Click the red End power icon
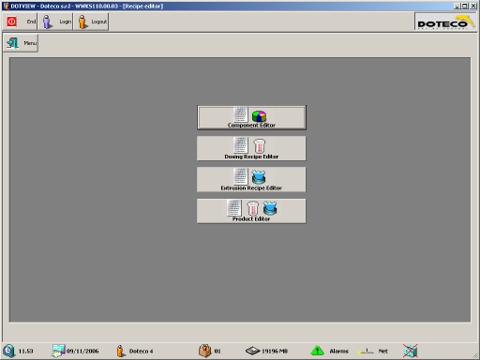The width and height of the screenshot is (480, 360). [12, 22]
